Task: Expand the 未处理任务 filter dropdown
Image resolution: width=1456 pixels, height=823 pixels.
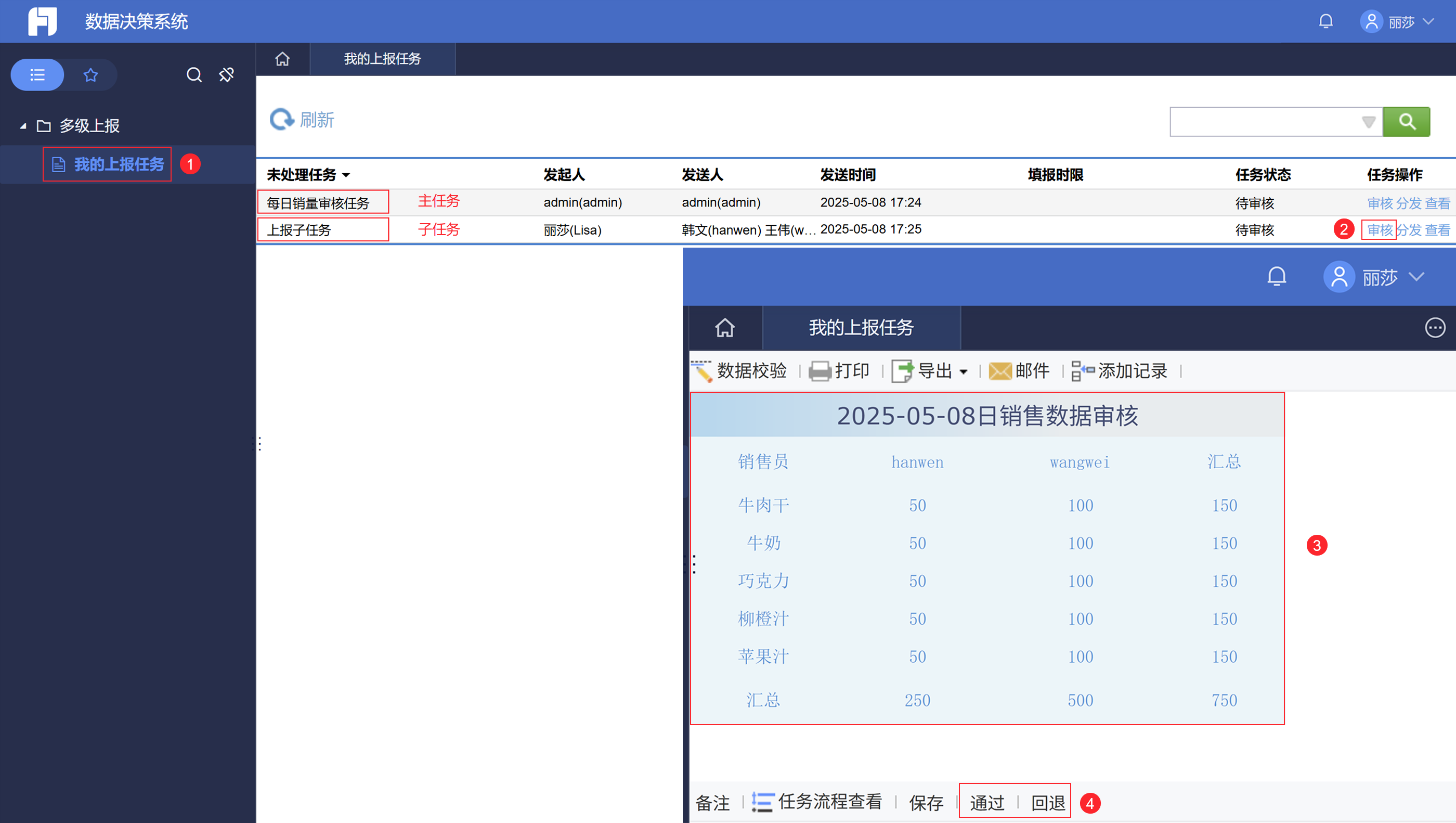Action: pos(346,175)
